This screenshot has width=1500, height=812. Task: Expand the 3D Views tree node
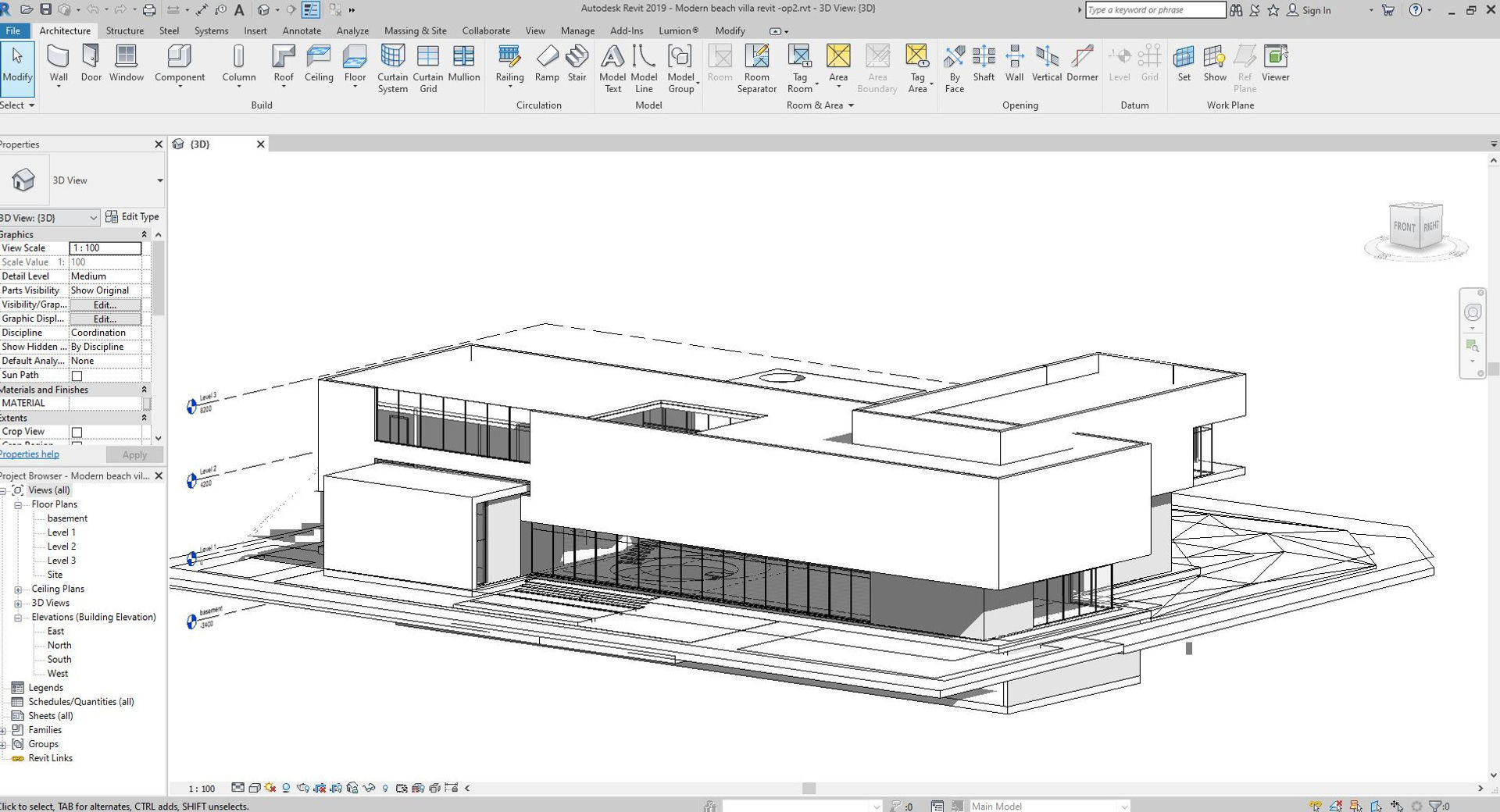click(x=18, y=604)
